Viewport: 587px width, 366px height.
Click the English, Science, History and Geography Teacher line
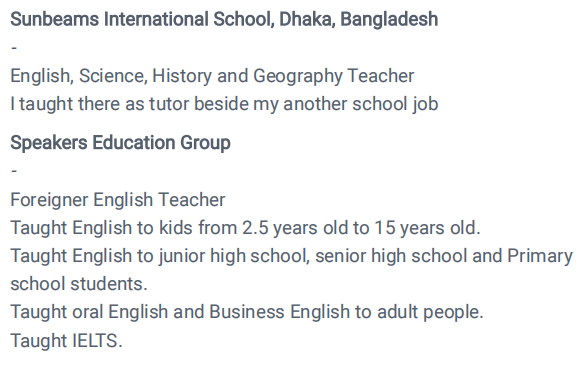pos(212,76)
